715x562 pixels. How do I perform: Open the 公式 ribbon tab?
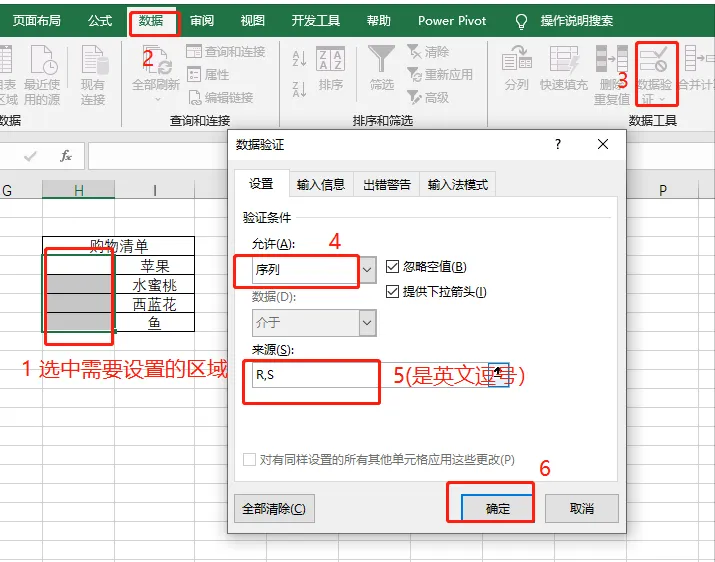(100, 21)
